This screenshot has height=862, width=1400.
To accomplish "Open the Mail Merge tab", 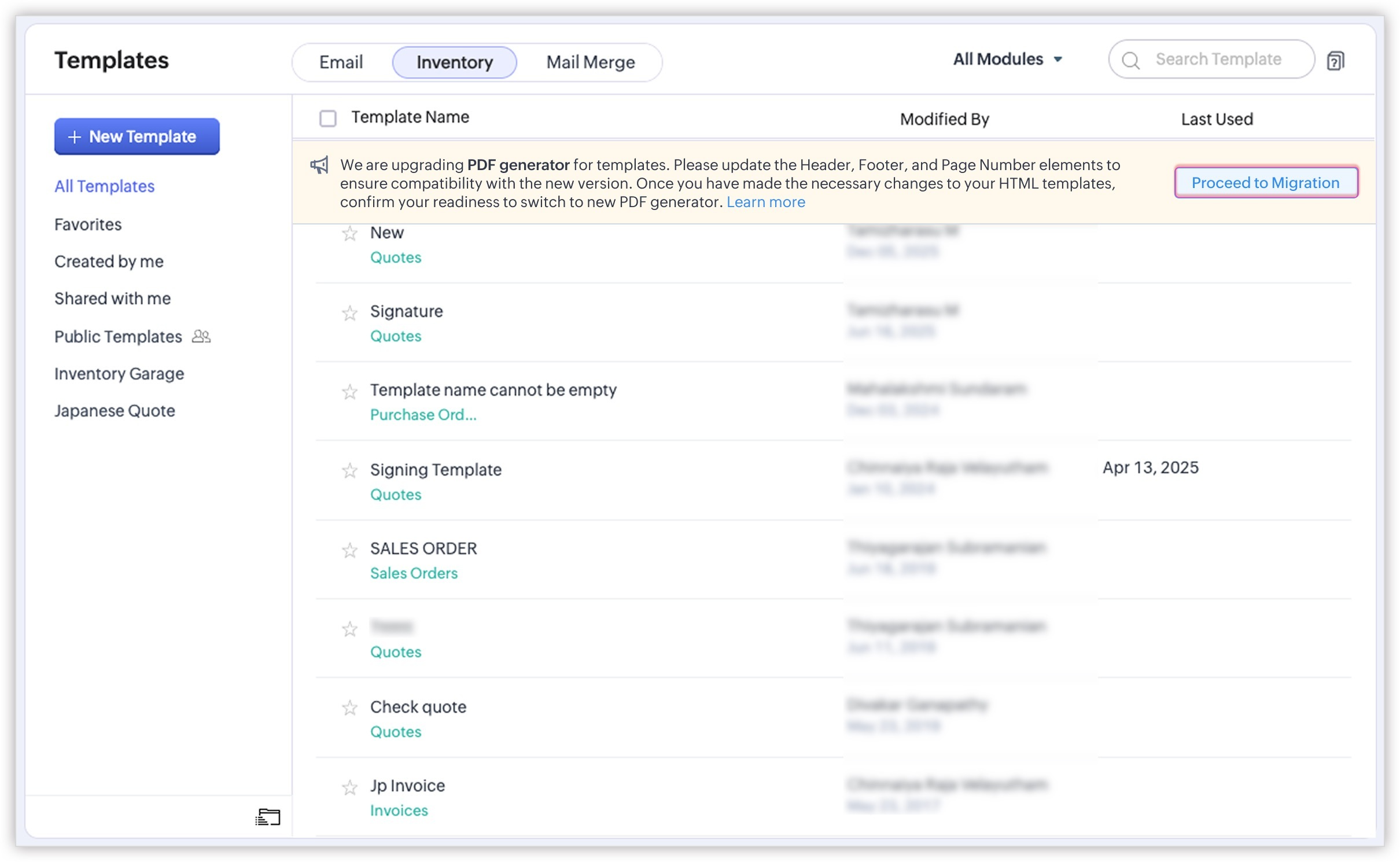I will [590, 62].
